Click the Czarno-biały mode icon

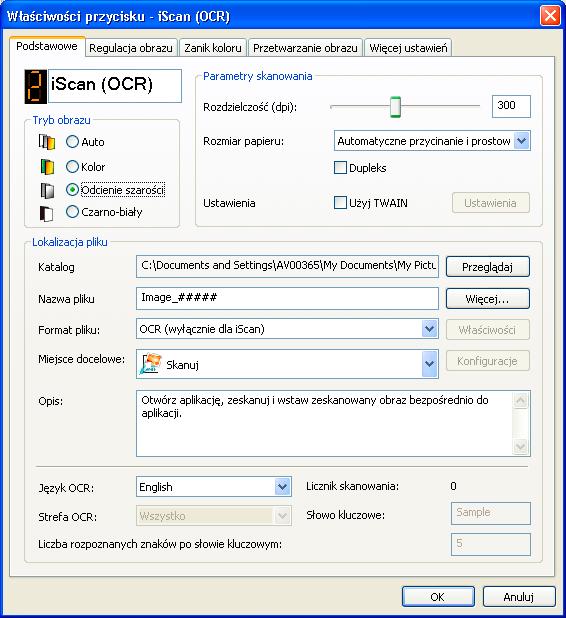[x=47, y=213]
